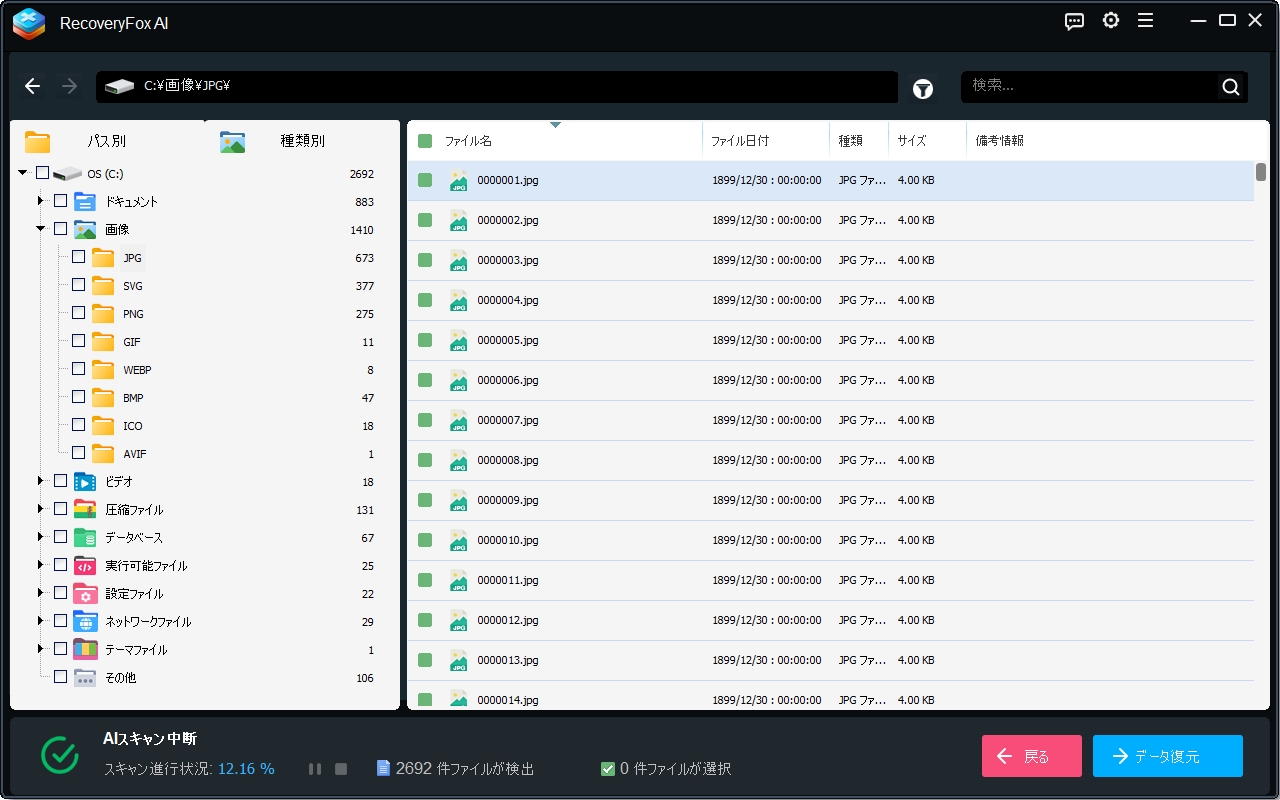Select the checkbox for 0000001.jpg

[425, 180]
